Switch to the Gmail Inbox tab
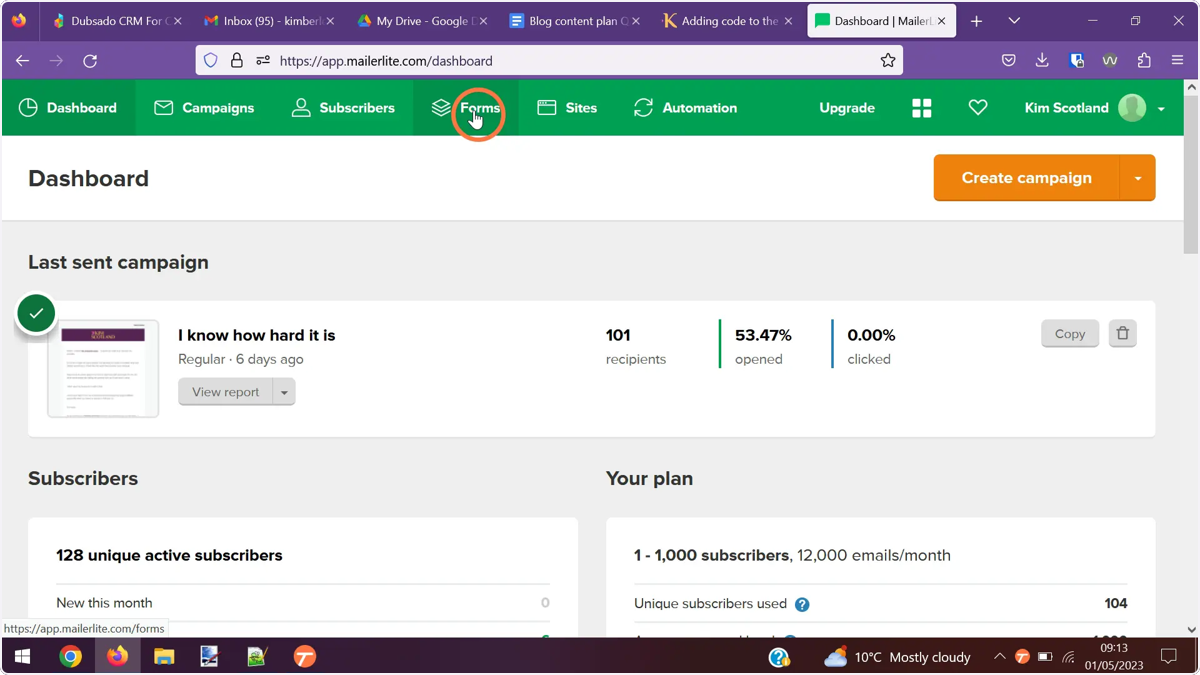This screenshot has height=675, width=1200. 268,21
